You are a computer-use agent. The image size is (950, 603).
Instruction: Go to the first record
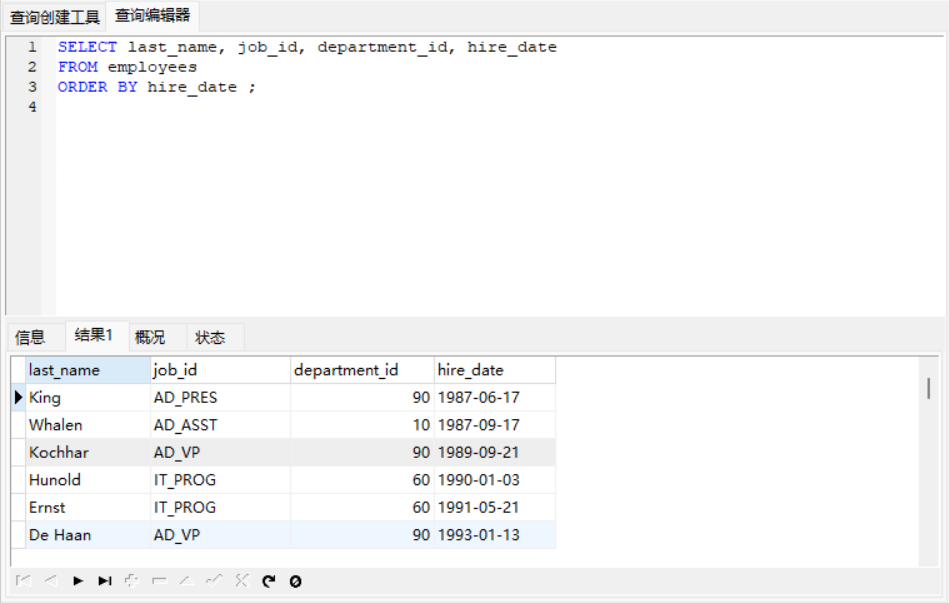pyautogui.click(x=24, y=581)
